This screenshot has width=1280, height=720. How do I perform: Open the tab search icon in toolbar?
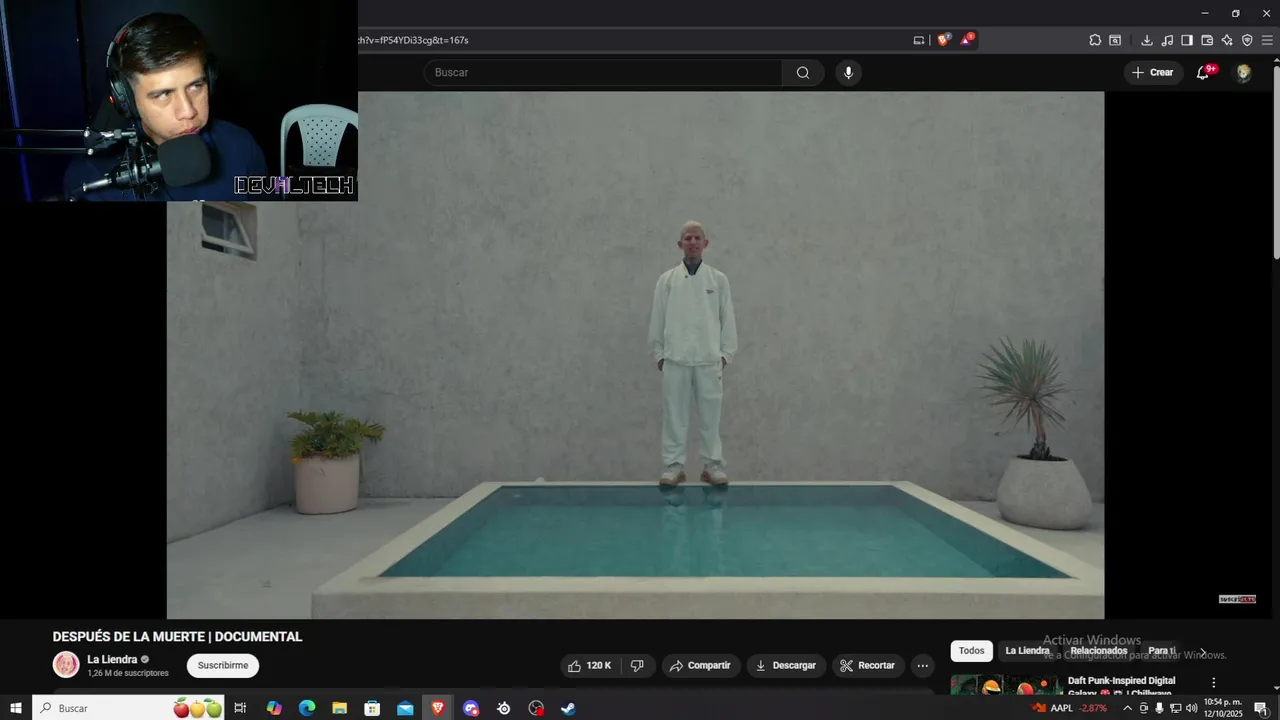pyautogui.click(x=1115, y=40)
